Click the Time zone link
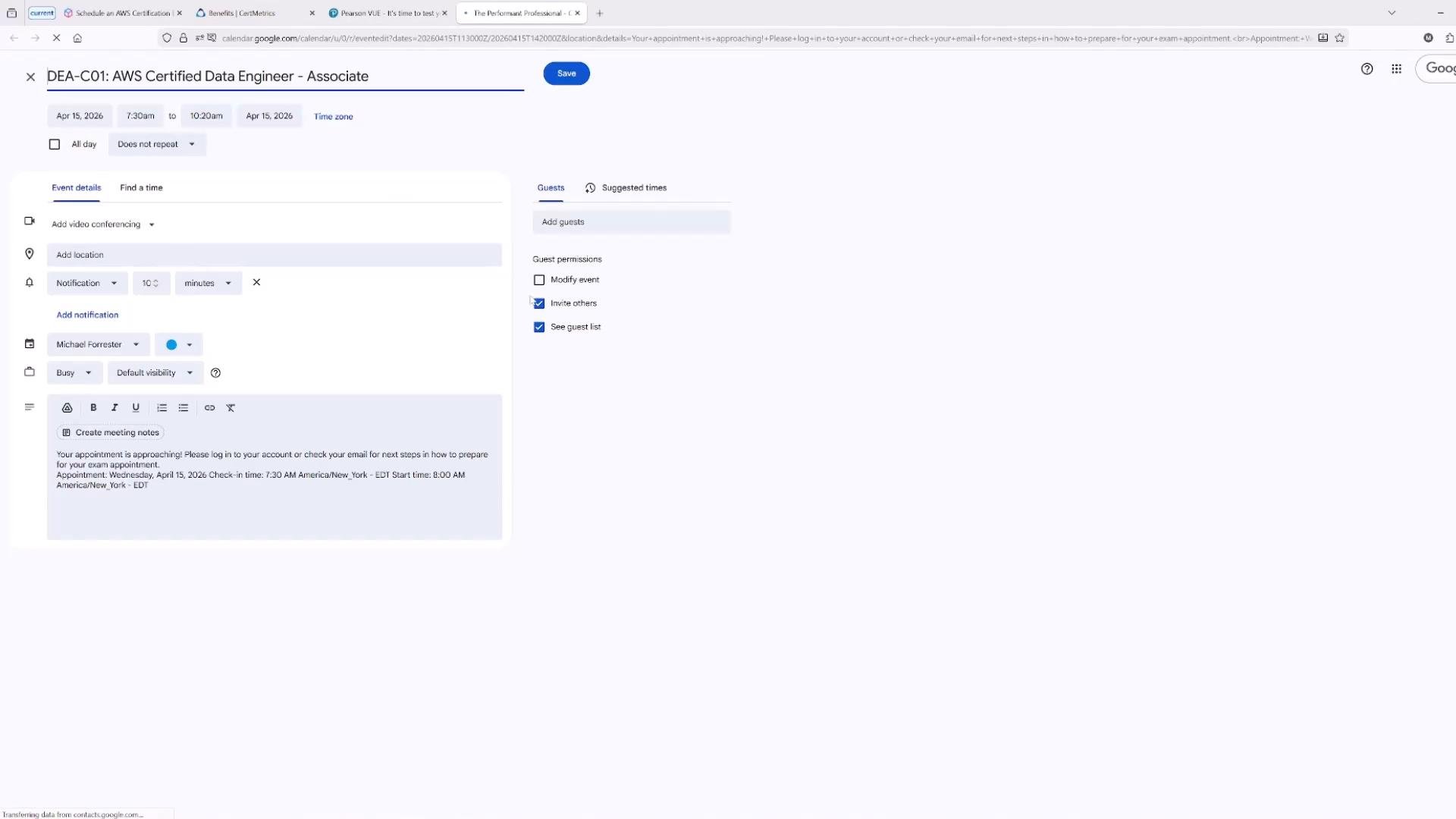Screen dimensions: 1456x819 [334, 117]
